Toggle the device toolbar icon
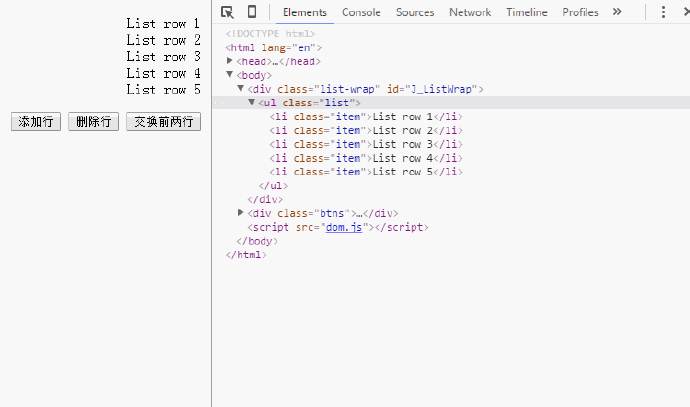Viewport: 690px width, 407px height. tap(252, 12)
